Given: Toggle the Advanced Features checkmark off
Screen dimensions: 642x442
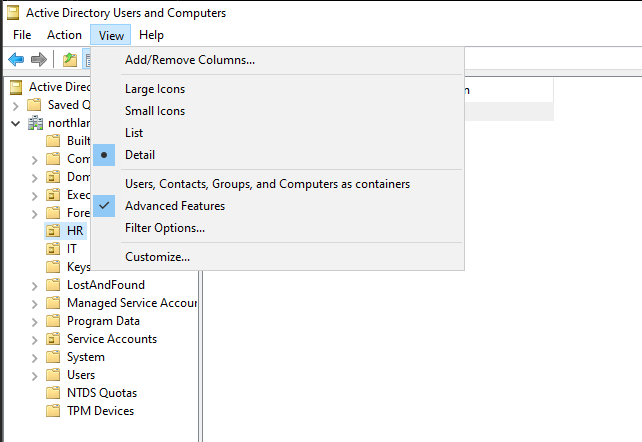Looking at the screenshot, I should 174,206.
